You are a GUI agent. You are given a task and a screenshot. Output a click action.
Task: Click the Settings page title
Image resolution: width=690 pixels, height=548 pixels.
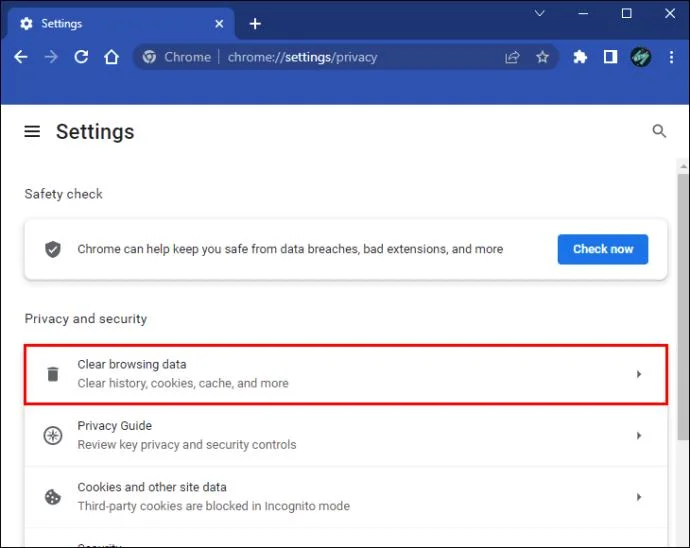(95, 132)
